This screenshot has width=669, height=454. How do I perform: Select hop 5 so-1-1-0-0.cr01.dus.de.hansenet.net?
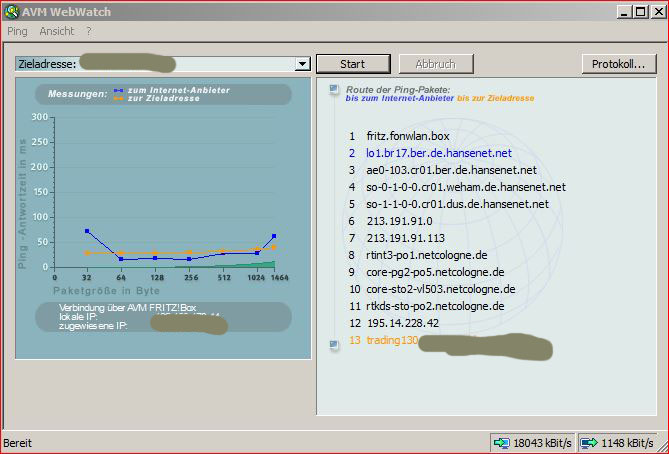pos(448,204)
